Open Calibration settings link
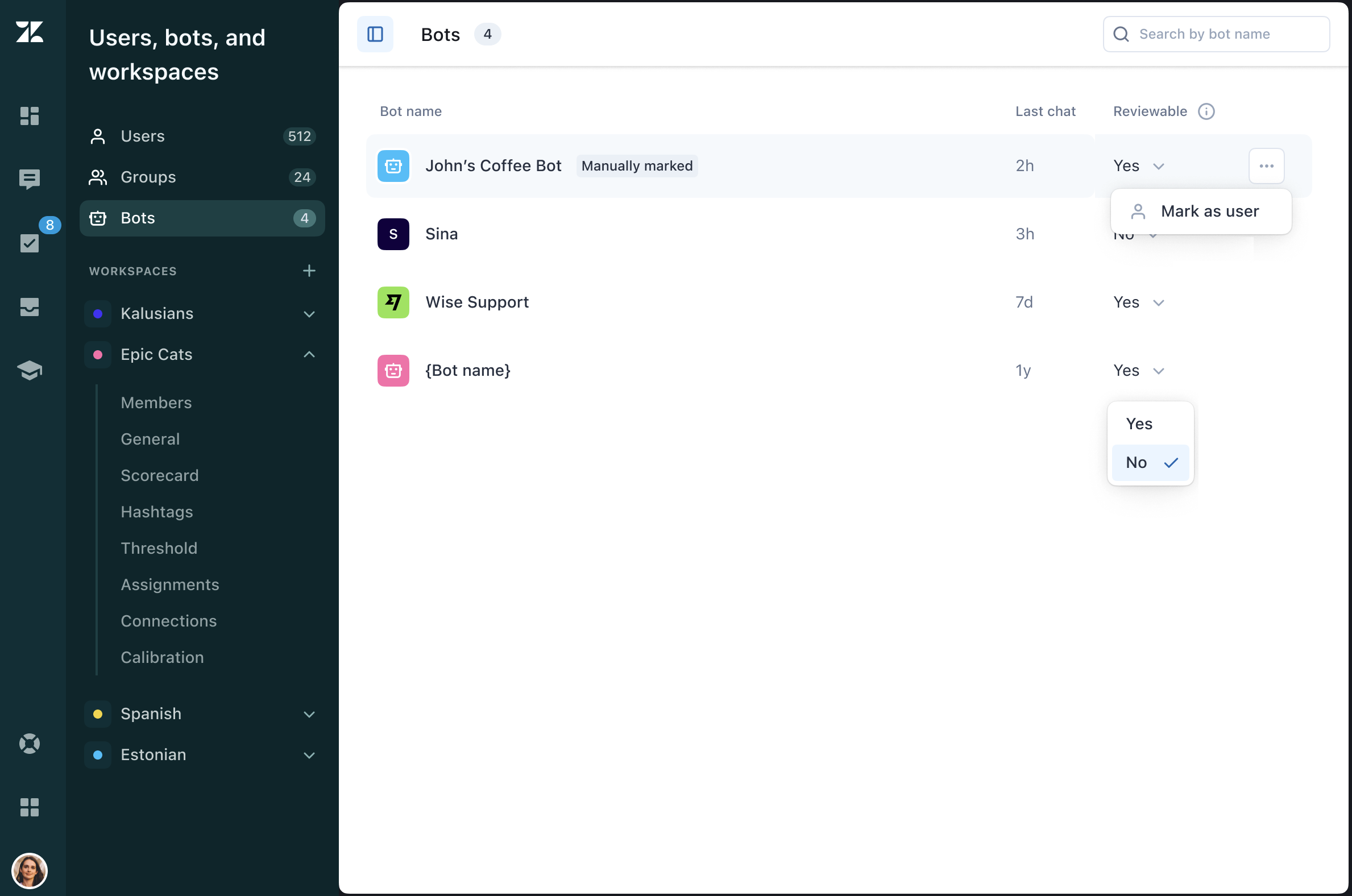This screenshot has width=1352, height=896. click(161, 657)
